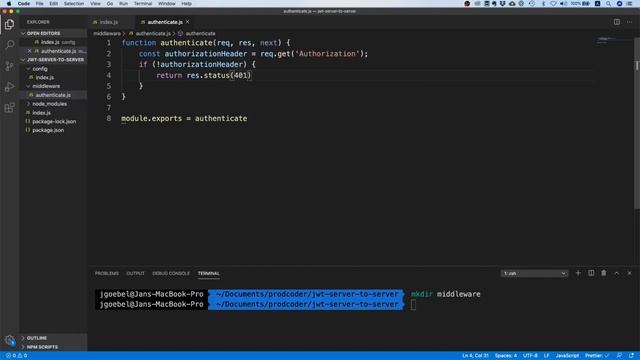
Task: Maximize the panel with the up chevron
Action: tap(617, 273)
